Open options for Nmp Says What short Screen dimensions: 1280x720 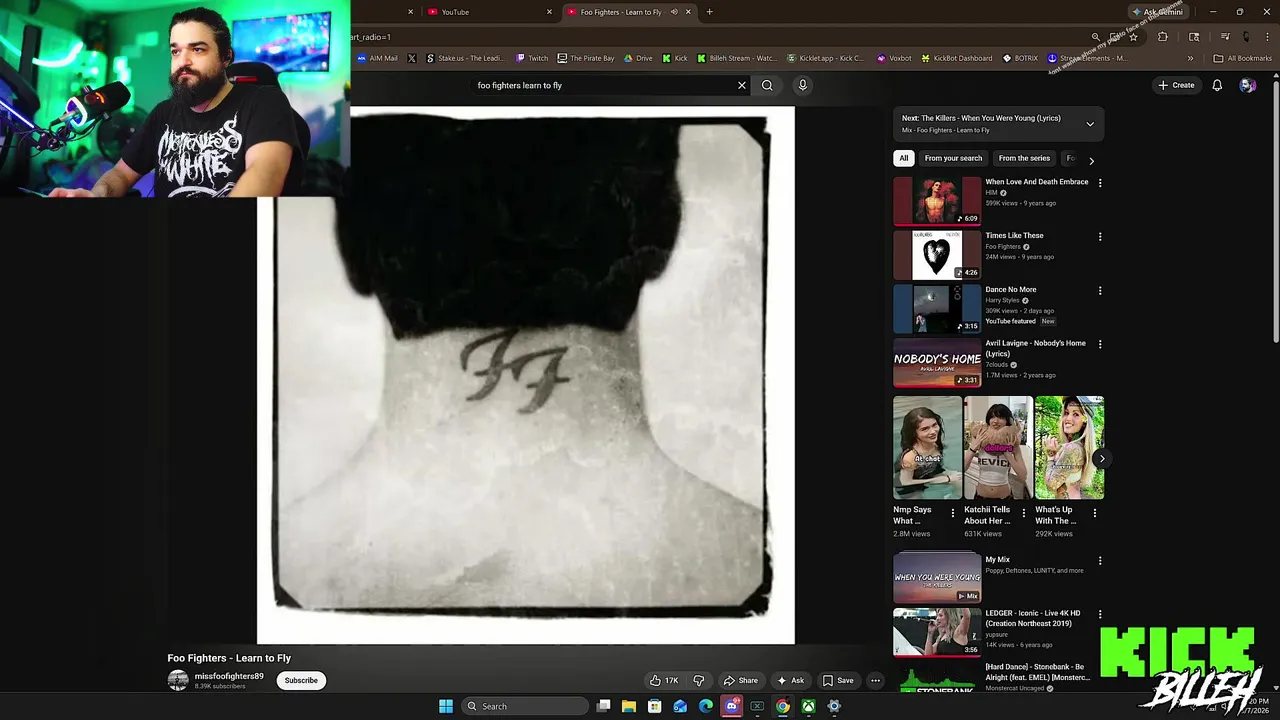[952, 513]
